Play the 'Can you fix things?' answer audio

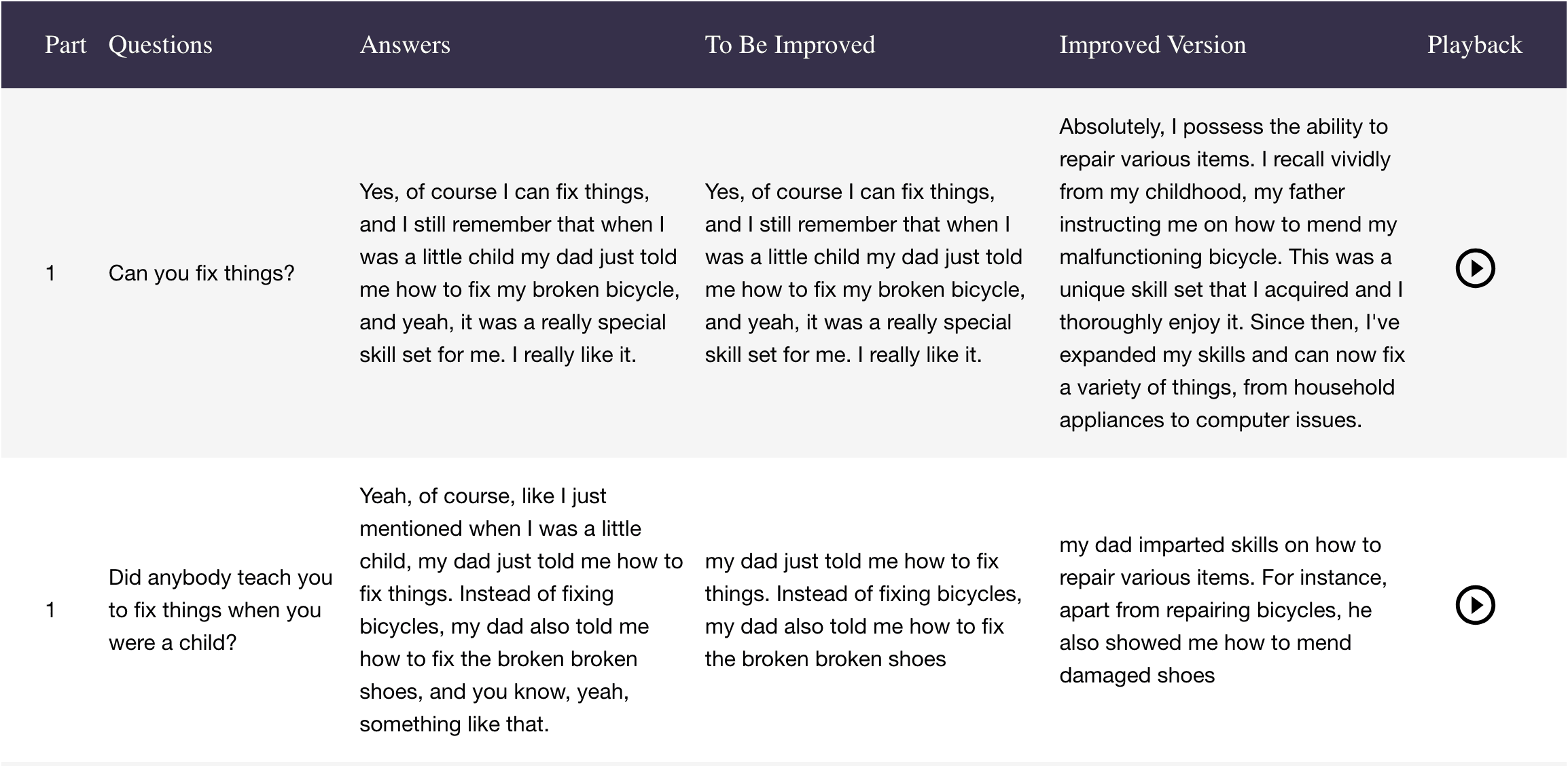pyautogui.click(x=1475, y=269)
